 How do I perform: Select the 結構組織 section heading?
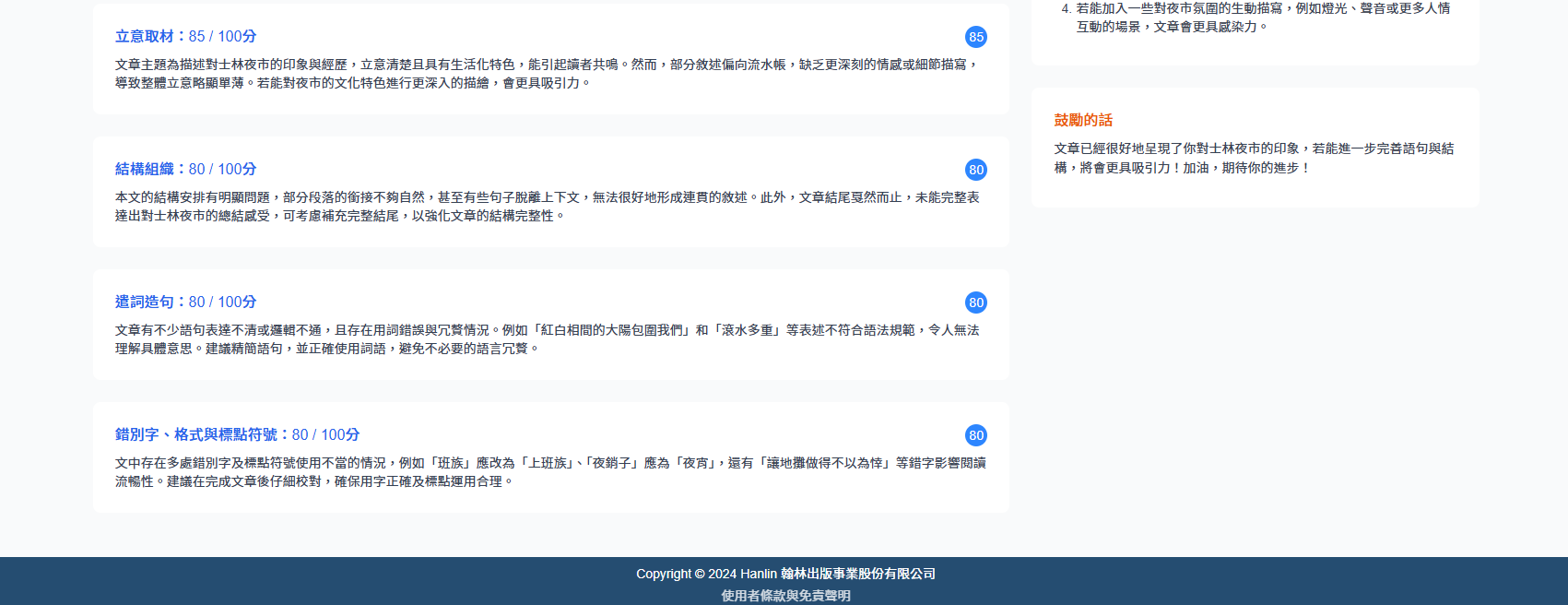tap(145, 170)
